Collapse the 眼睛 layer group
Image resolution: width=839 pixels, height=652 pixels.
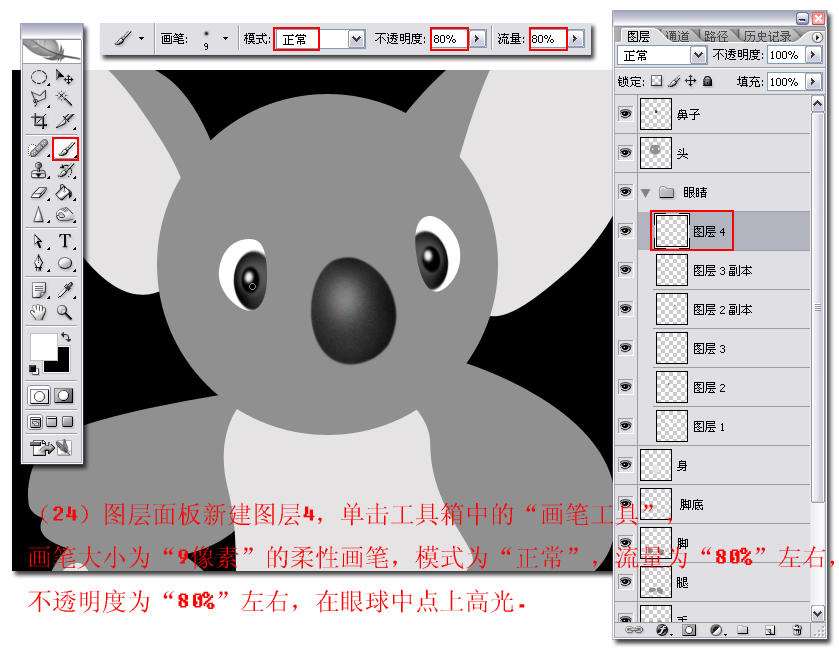click(646, 192)
